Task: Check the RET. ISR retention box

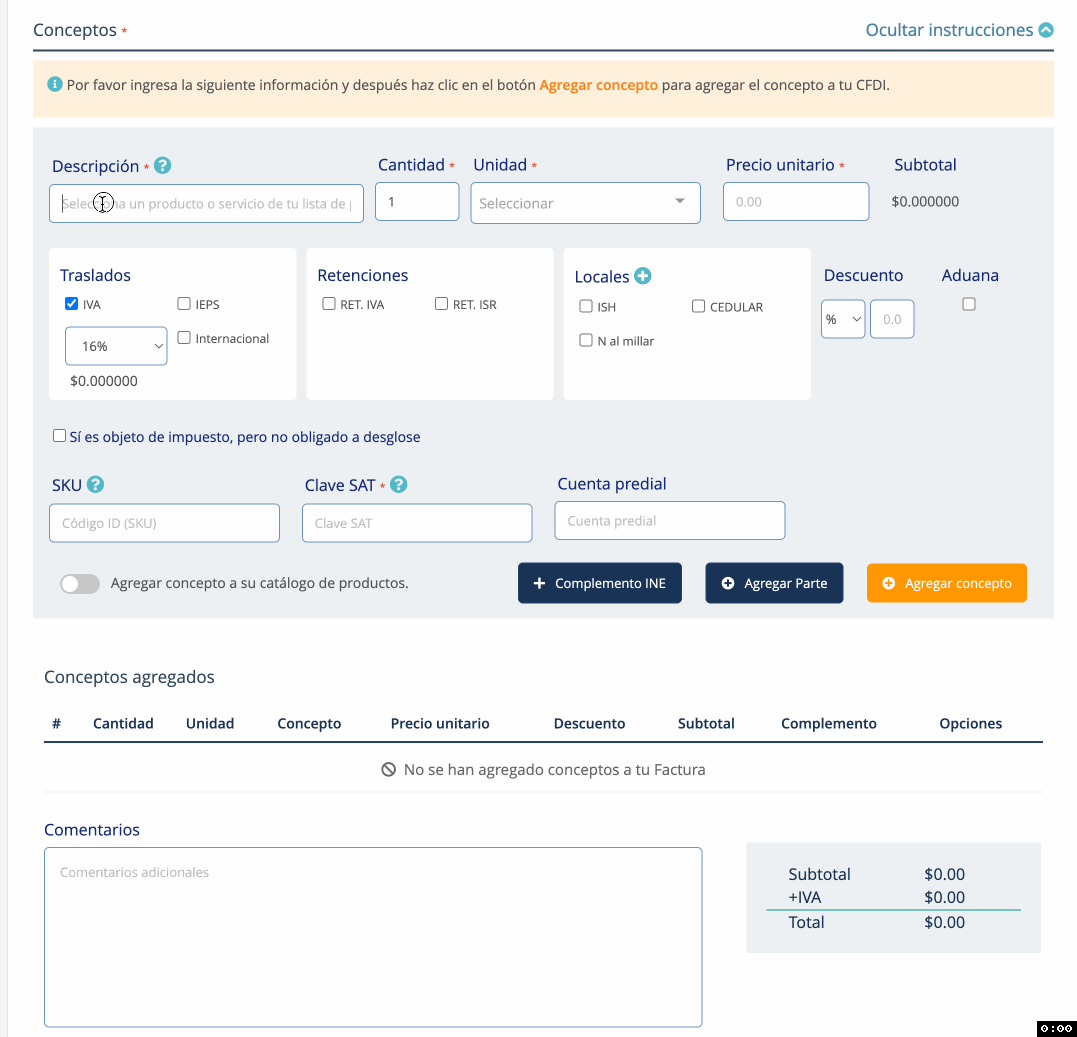Action: point(441,304)
